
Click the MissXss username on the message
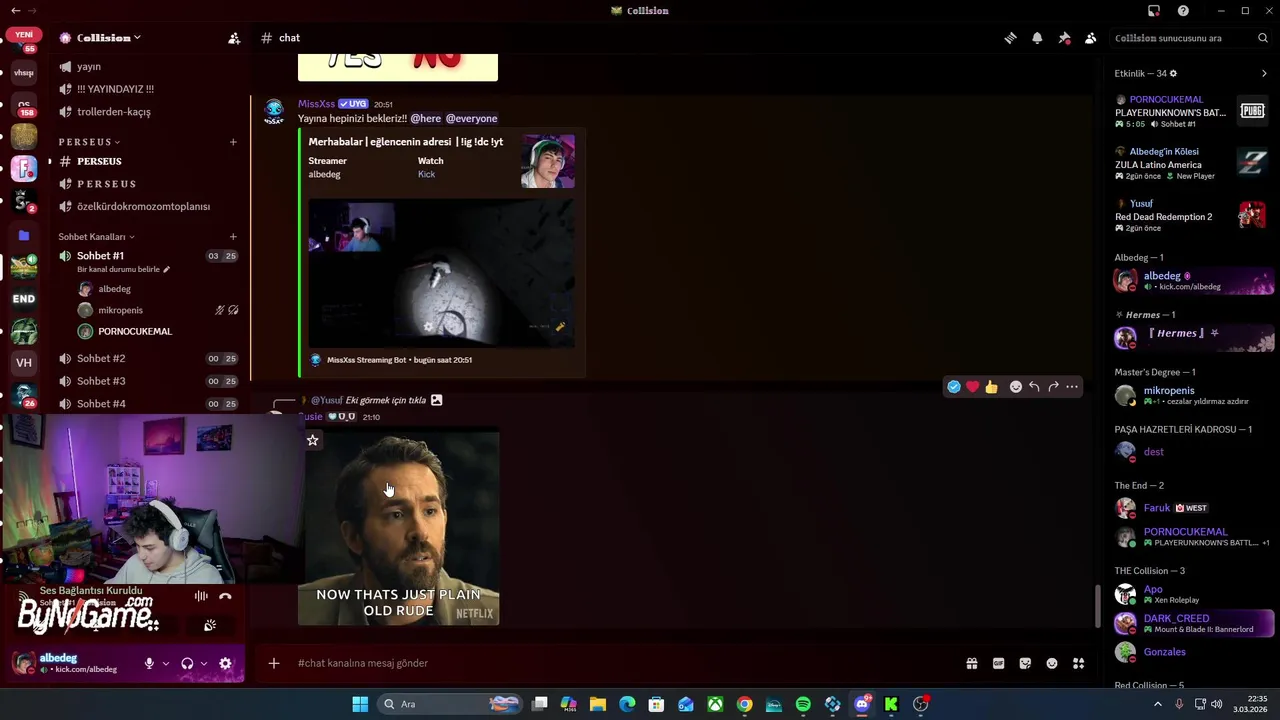click(316, 104)
